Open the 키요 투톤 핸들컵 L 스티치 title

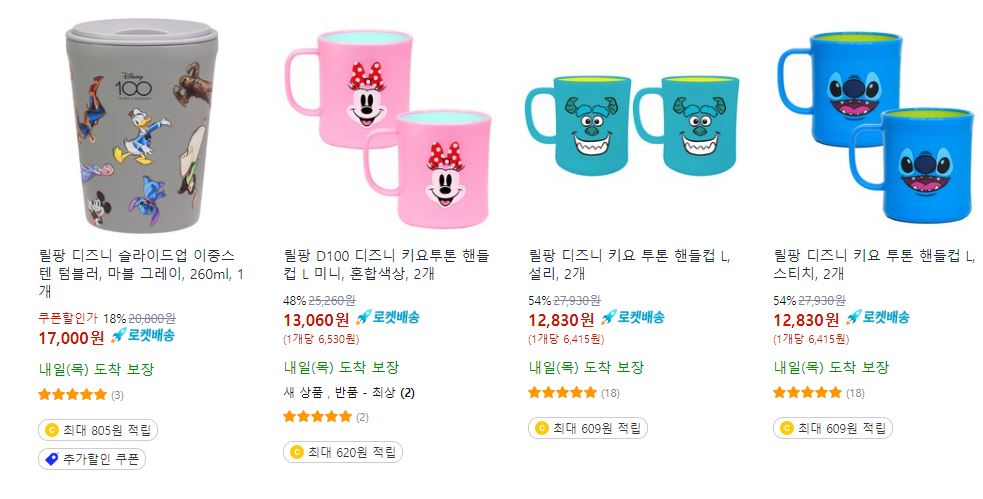(x=874, y=265)
